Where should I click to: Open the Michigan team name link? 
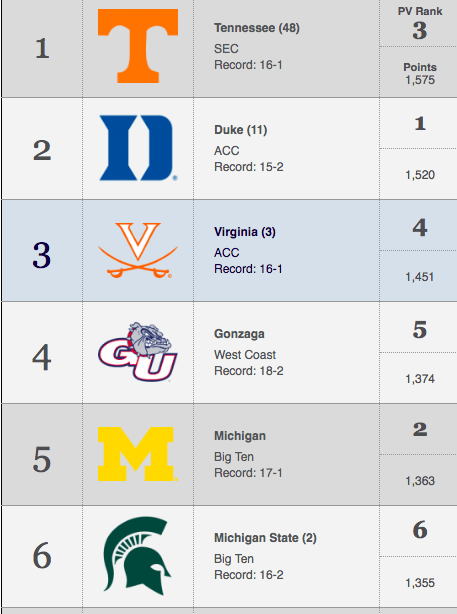point(240,436)
